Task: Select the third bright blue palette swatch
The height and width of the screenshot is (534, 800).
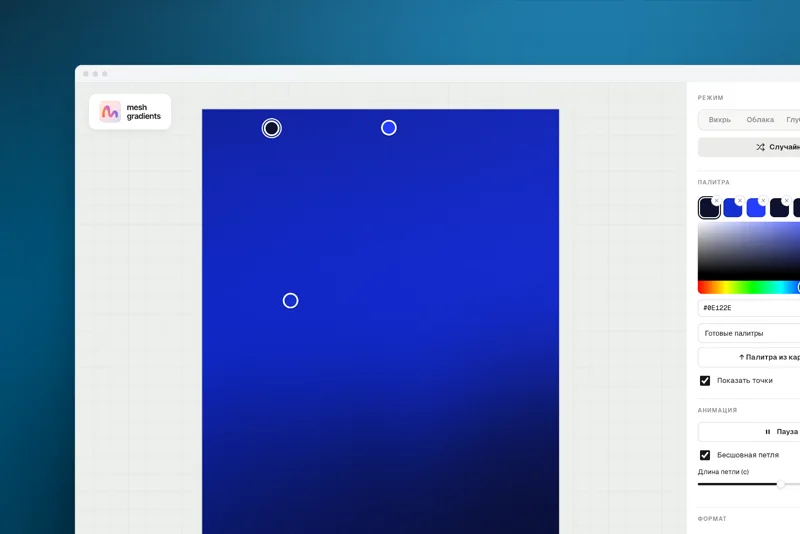Action: tap(756, 208)
